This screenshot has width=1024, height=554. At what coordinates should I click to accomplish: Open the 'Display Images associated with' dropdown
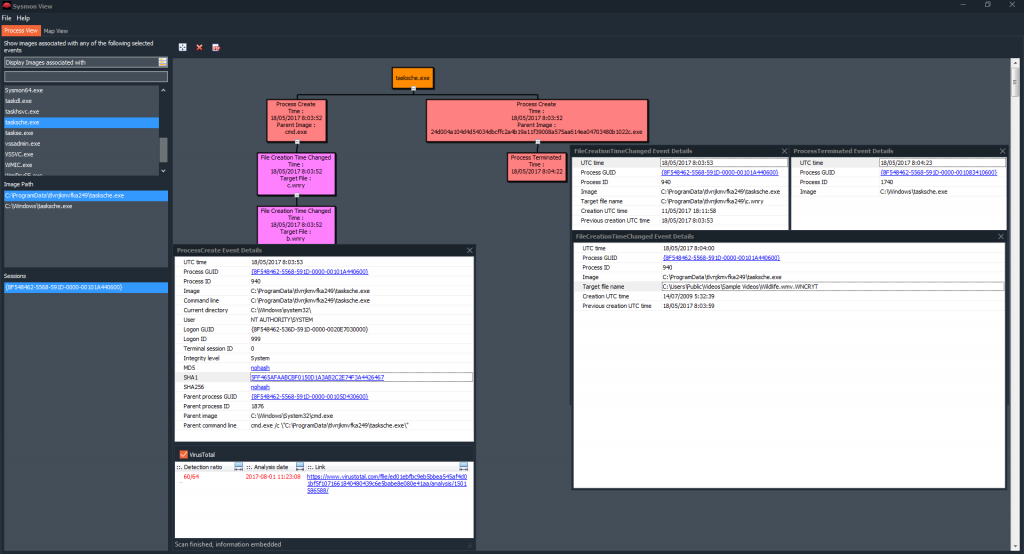163,62
